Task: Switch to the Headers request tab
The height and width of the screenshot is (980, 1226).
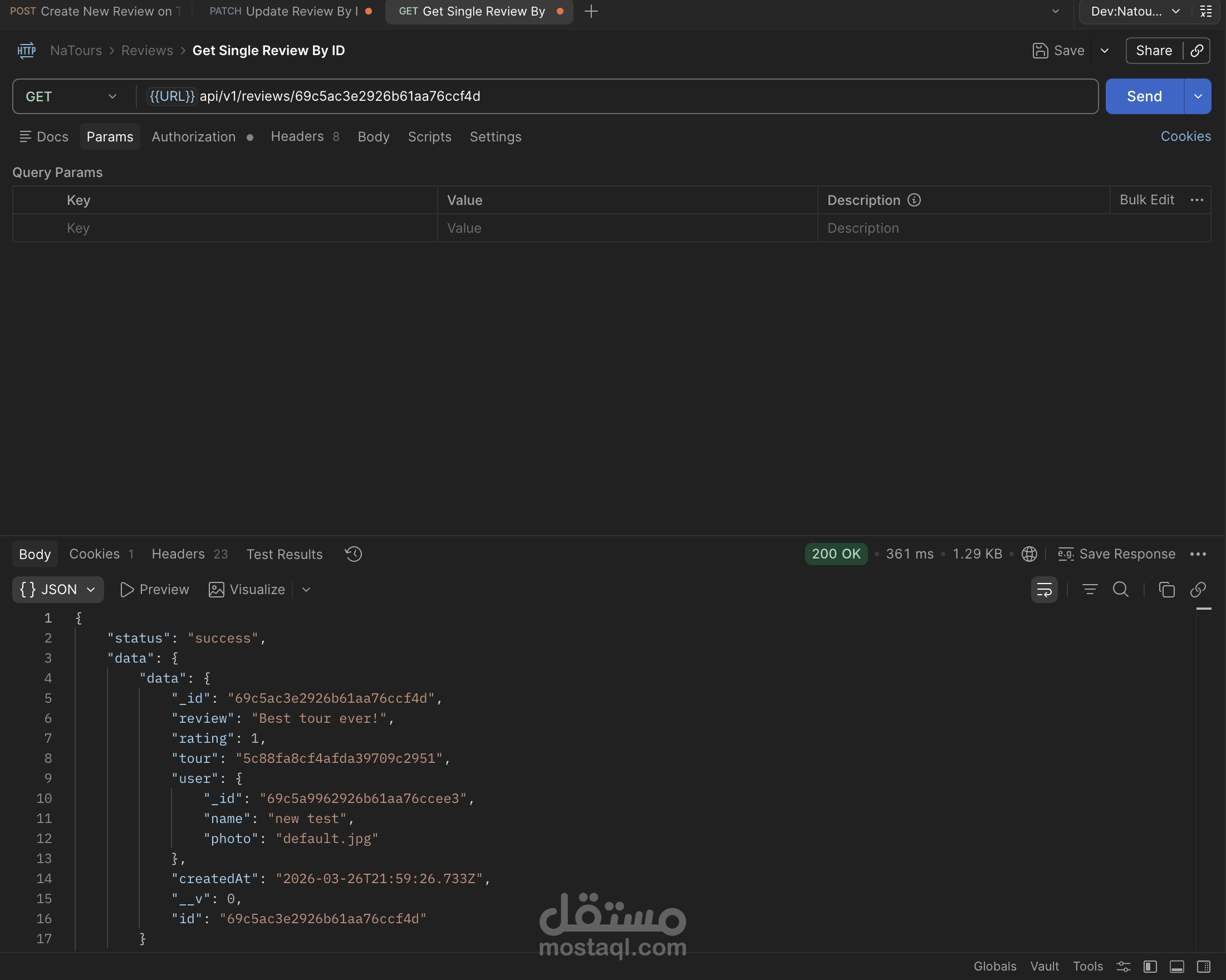Action: 297,136
